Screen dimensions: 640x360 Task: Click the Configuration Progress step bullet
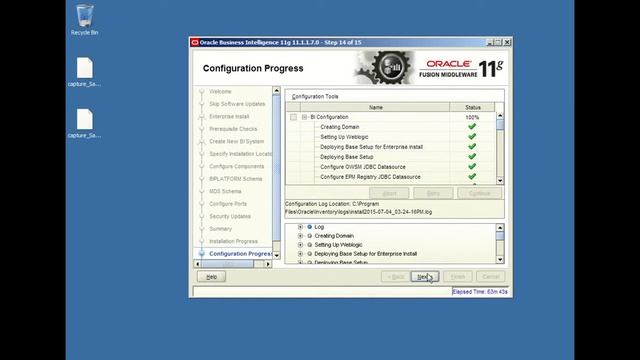(x=202, y=253)
